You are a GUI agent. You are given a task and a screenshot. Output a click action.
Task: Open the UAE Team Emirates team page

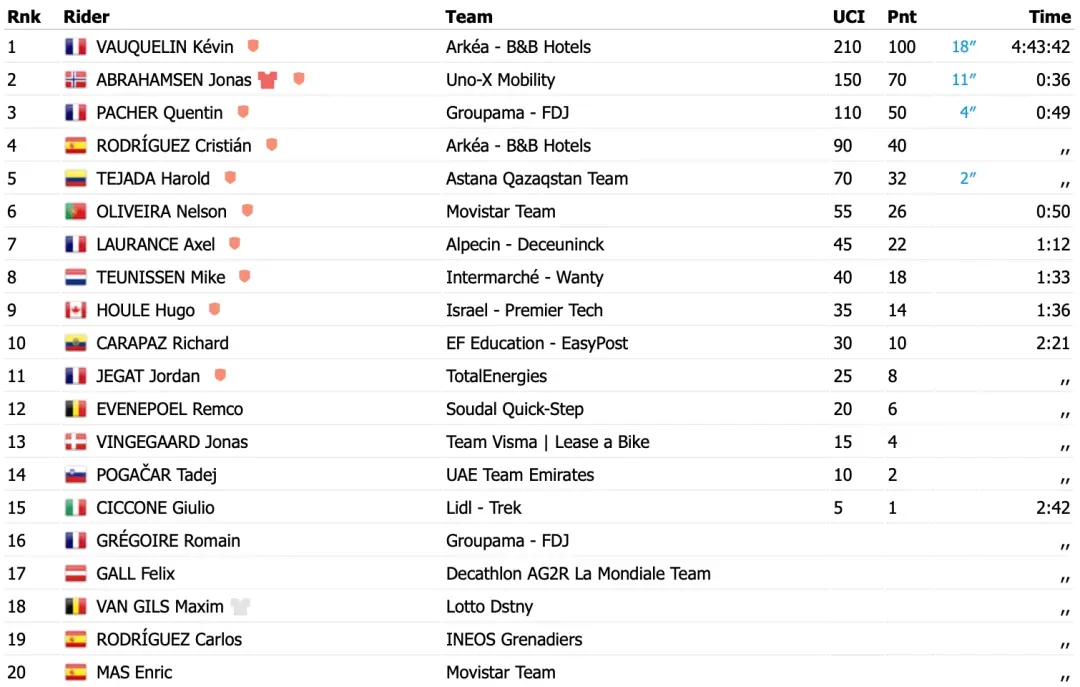tap(520, 475)
